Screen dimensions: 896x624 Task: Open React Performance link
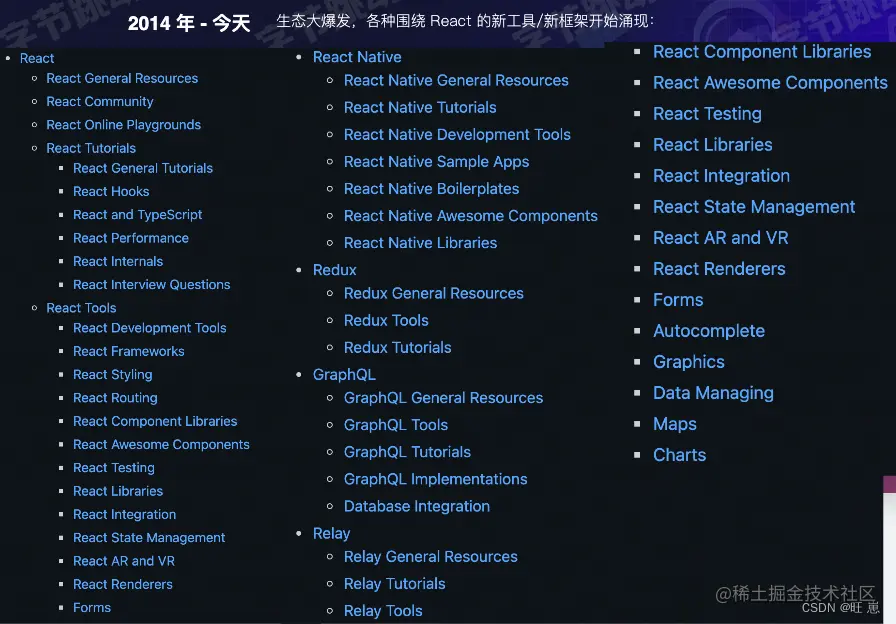point(131,238)
